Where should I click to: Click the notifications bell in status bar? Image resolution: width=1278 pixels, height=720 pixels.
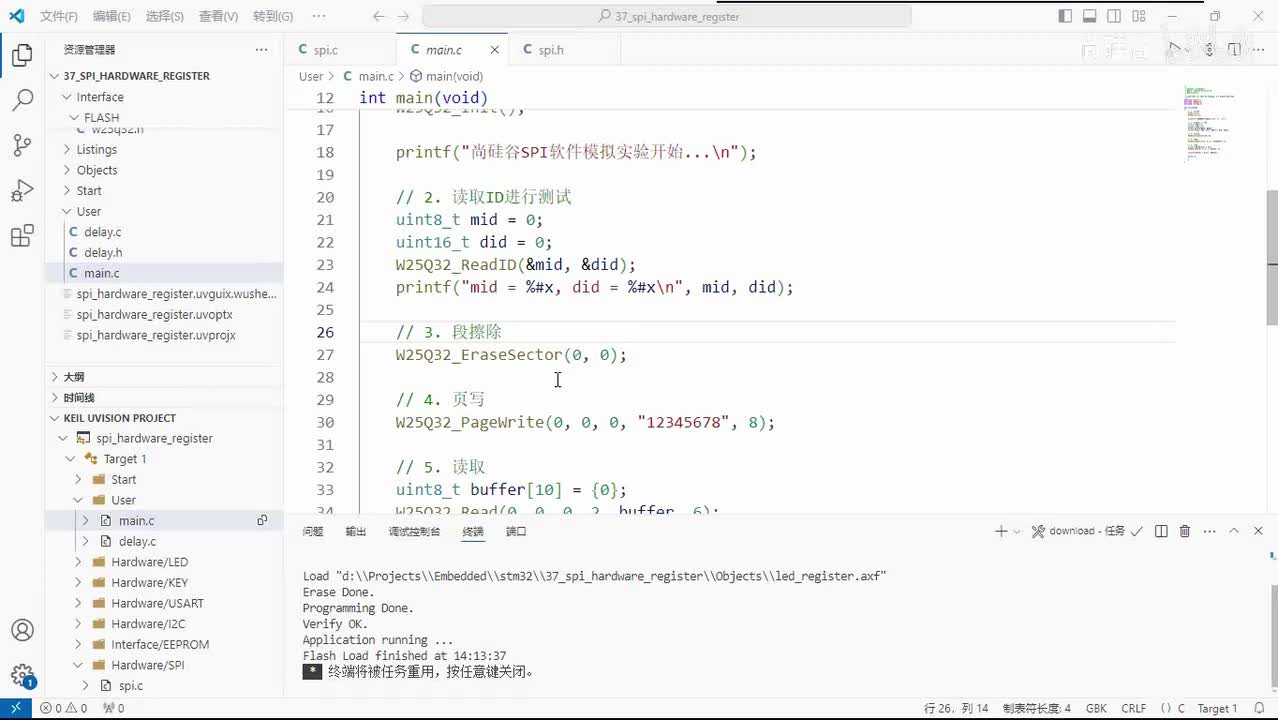click(x=1260, y=708)
